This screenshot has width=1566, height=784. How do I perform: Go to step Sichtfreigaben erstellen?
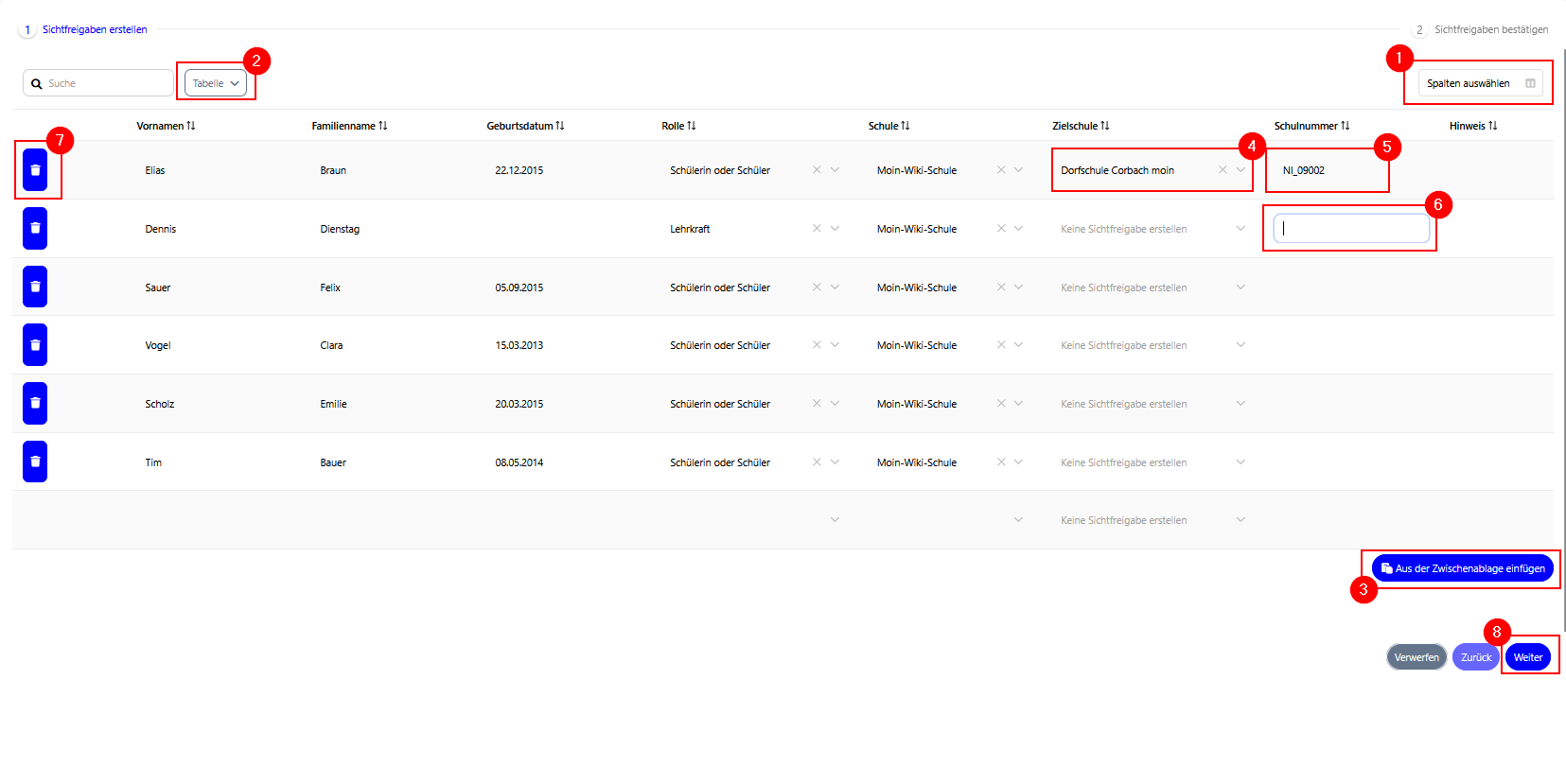94,30
